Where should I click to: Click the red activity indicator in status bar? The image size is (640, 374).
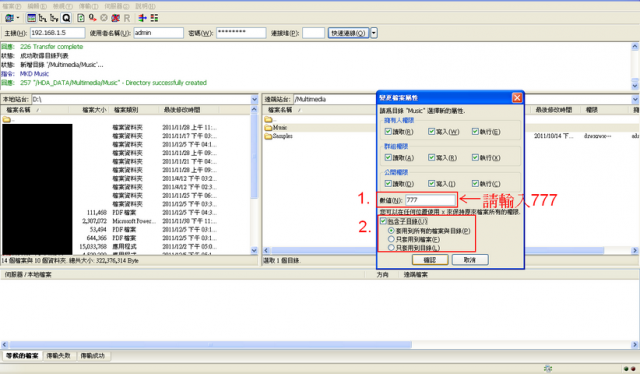point(633,369)
